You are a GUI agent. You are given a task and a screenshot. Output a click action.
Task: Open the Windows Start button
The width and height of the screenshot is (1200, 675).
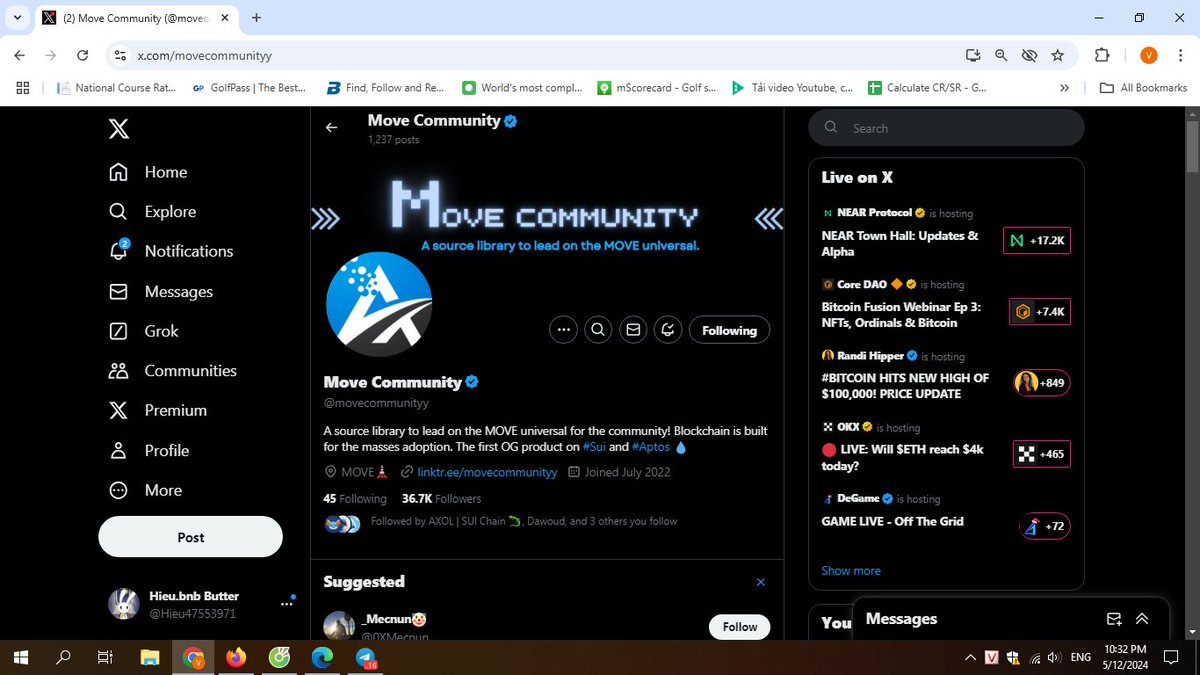coord(21,657)
